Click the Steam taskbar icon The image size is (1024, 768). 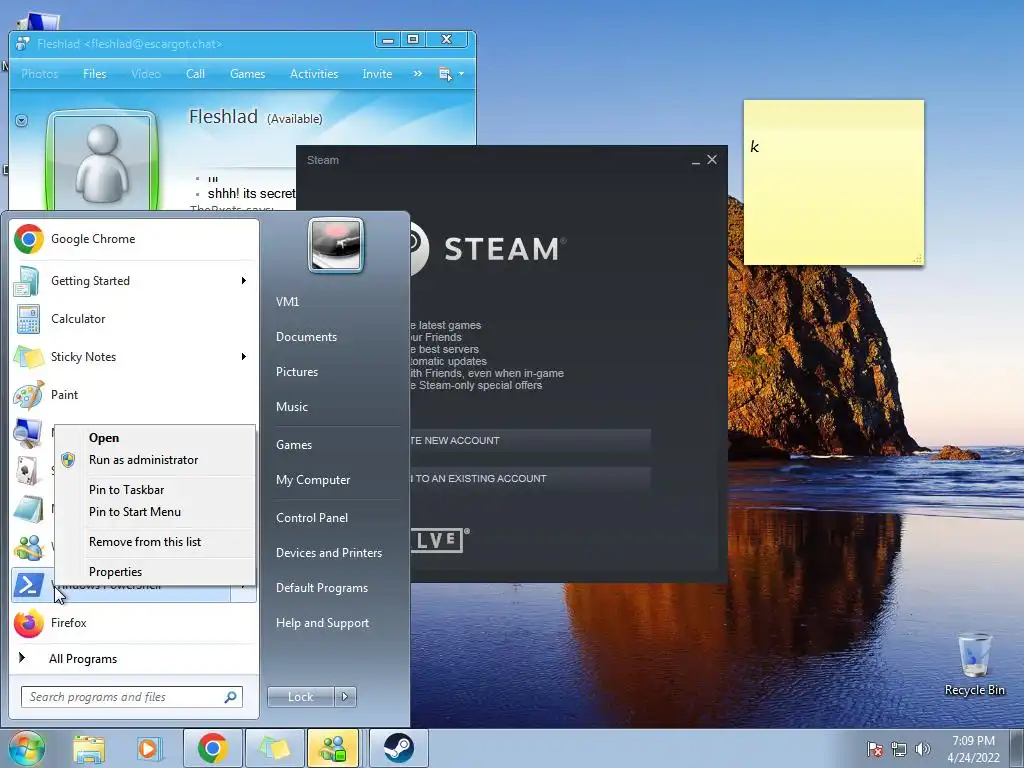click(398, 748)
